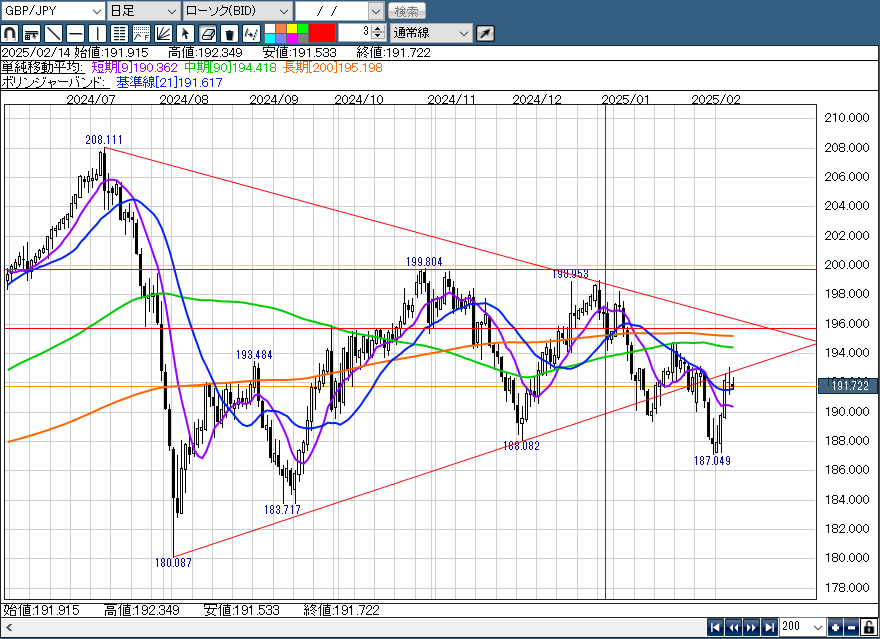The height and width of the screenshot is (639, 880).
Task: Jump to the latest chart bar
Action: (769, 627)
